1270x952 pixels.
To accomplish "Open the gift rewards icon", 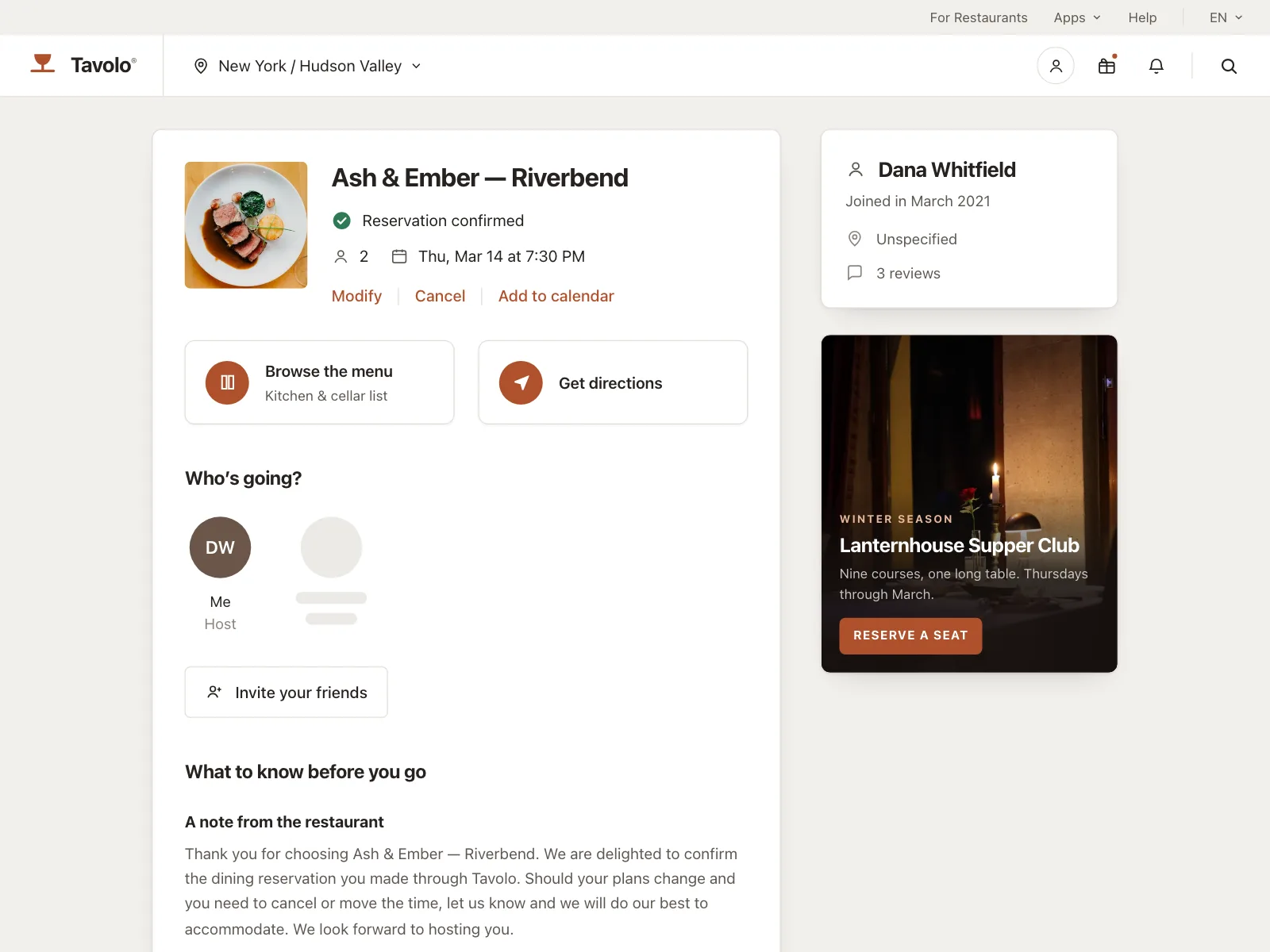I will (1106, 66).
